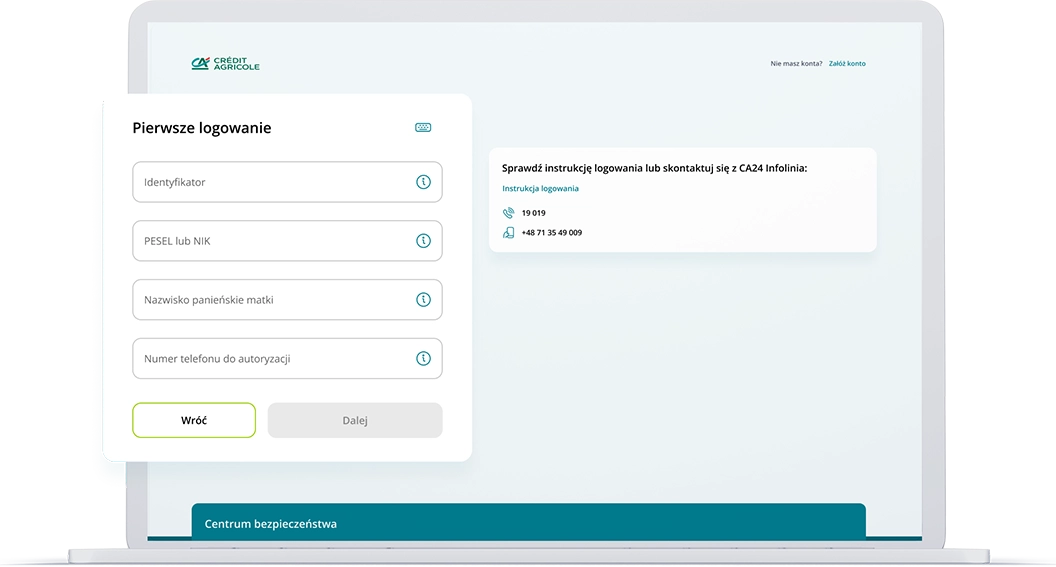Click the 19 019 infolinia number
Image resolution: width=1056 pixels, height=567 pixels.
(533, 213)
